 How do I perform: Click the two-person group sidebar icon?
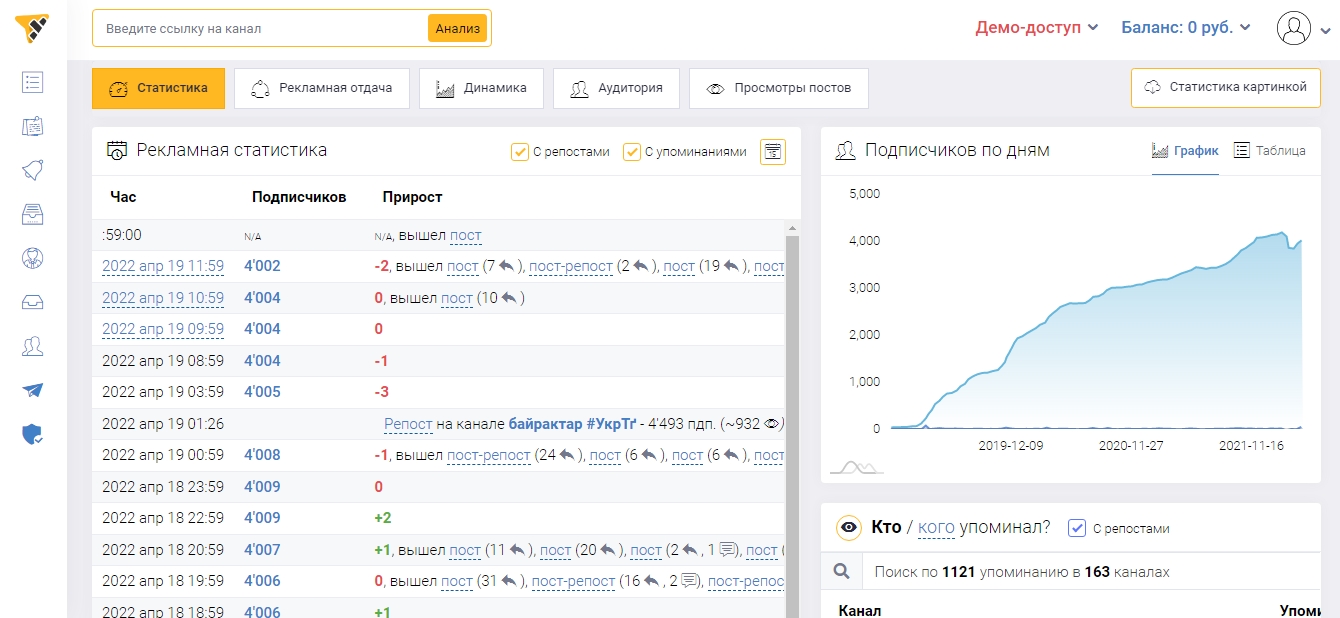coord(32,346)
